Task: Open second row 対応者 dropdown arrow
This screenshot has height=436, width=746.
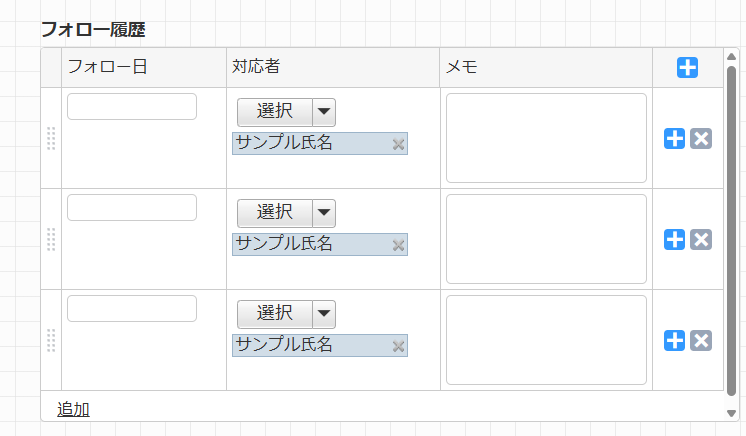Action: (324, 213)
